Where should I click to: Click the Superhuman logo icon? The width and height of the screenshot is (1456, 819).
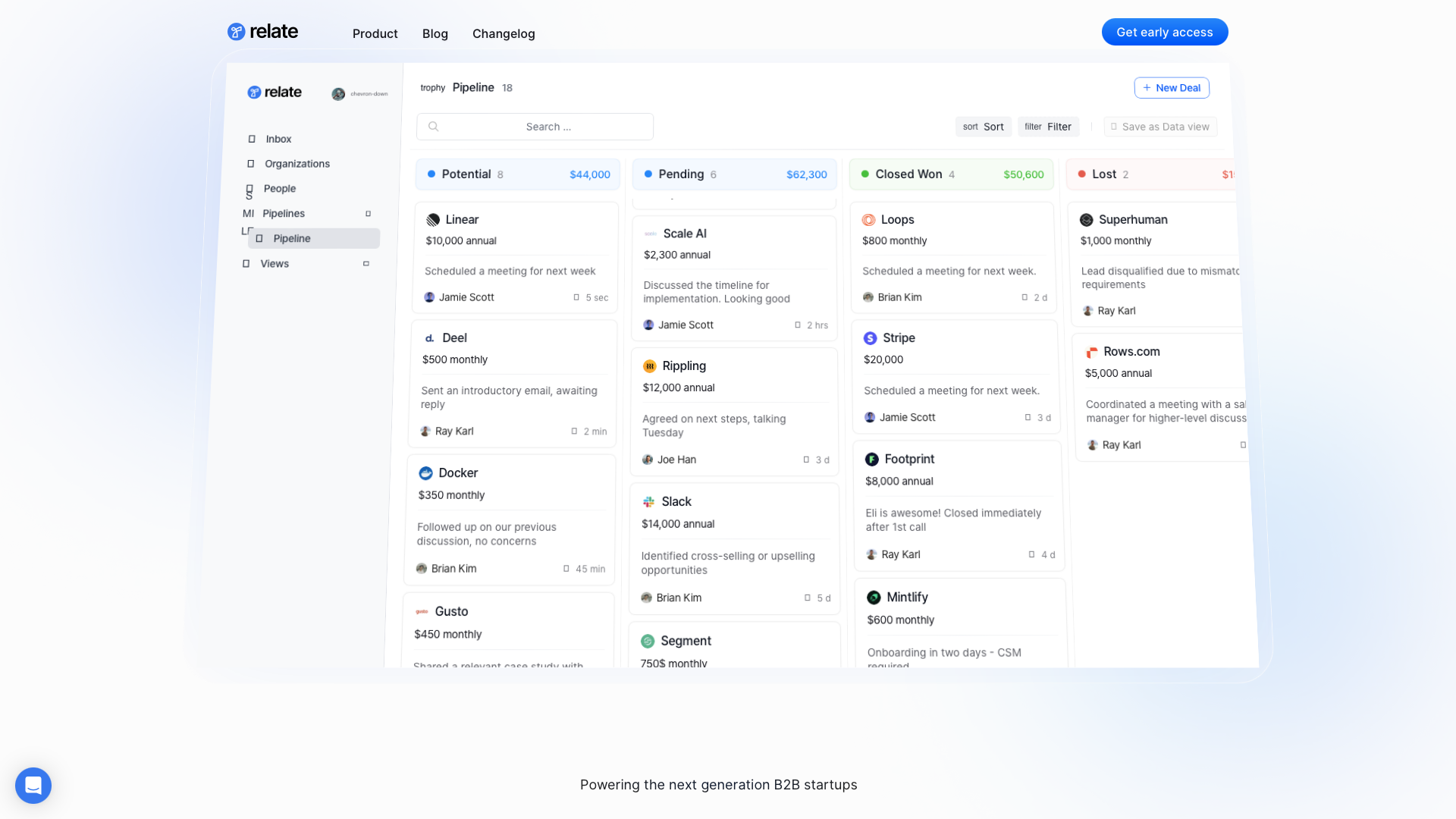[1087, 220]
